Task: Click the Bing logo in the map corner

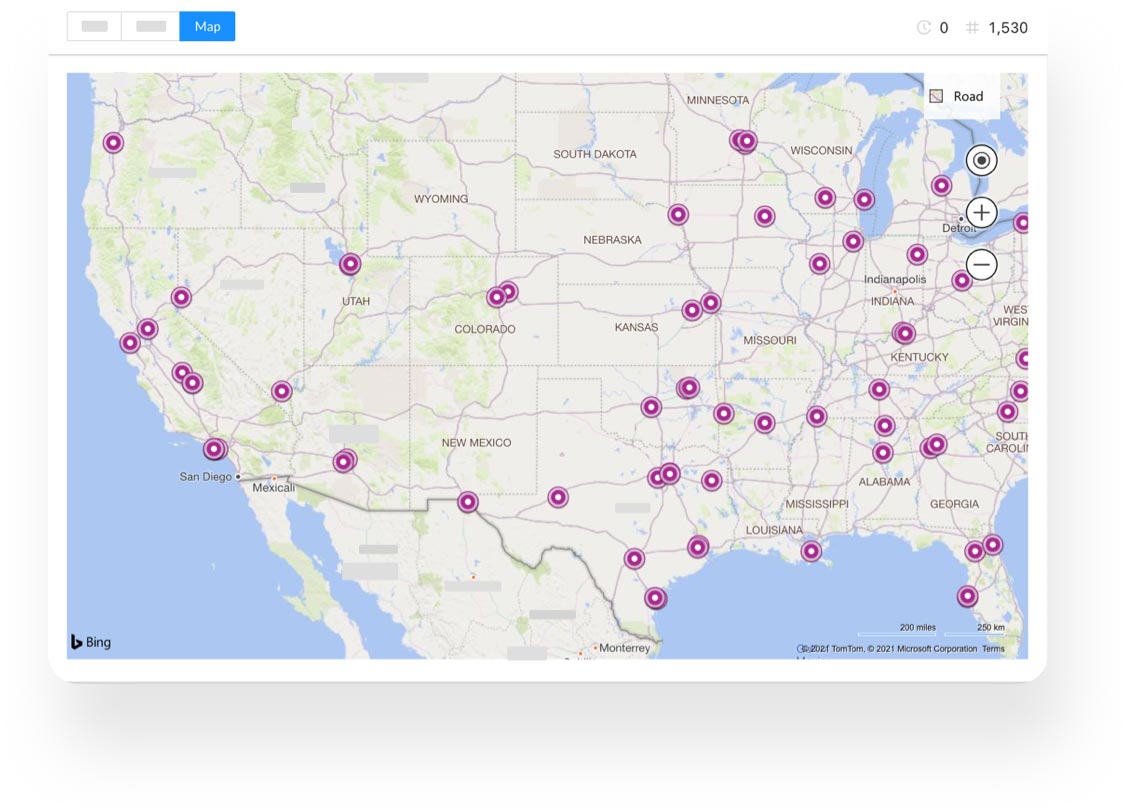Action: pyautogui.click(x=91, y=641)
